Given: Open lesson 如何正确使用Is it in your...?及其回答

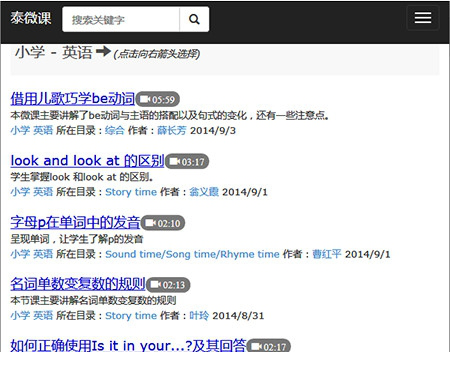Looking at the screenshot, I should click(128, 345).
